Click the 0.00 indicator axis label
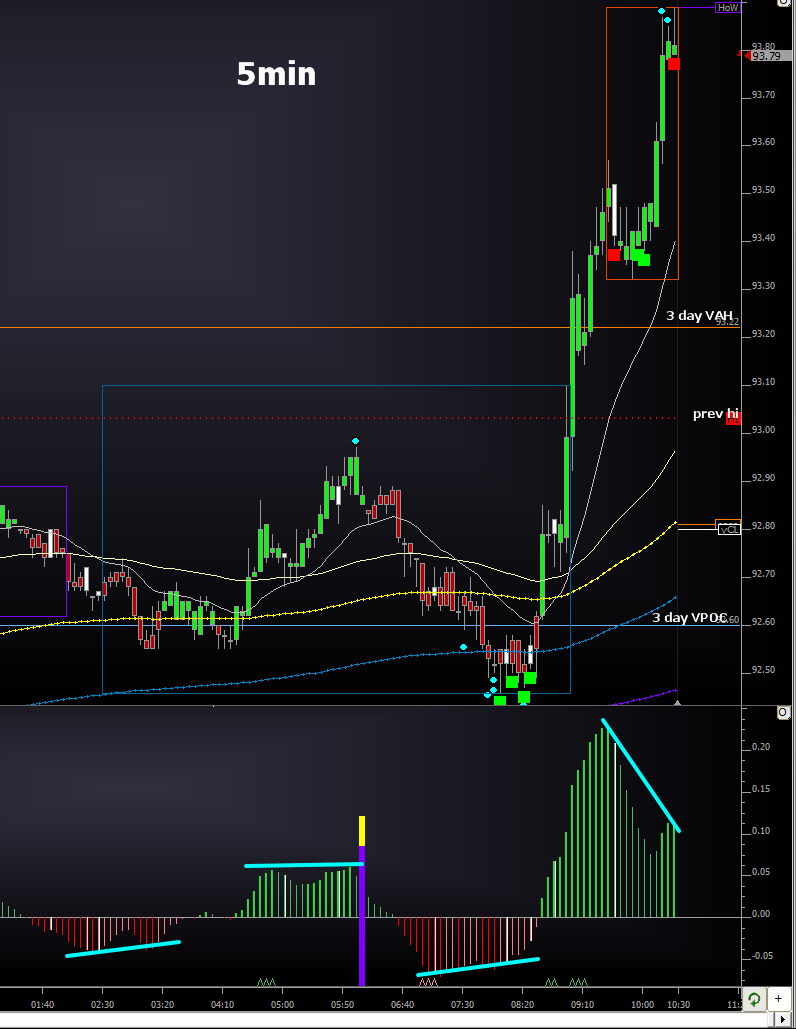Viewport: 796px width, 1029px height. coord(761,914)
